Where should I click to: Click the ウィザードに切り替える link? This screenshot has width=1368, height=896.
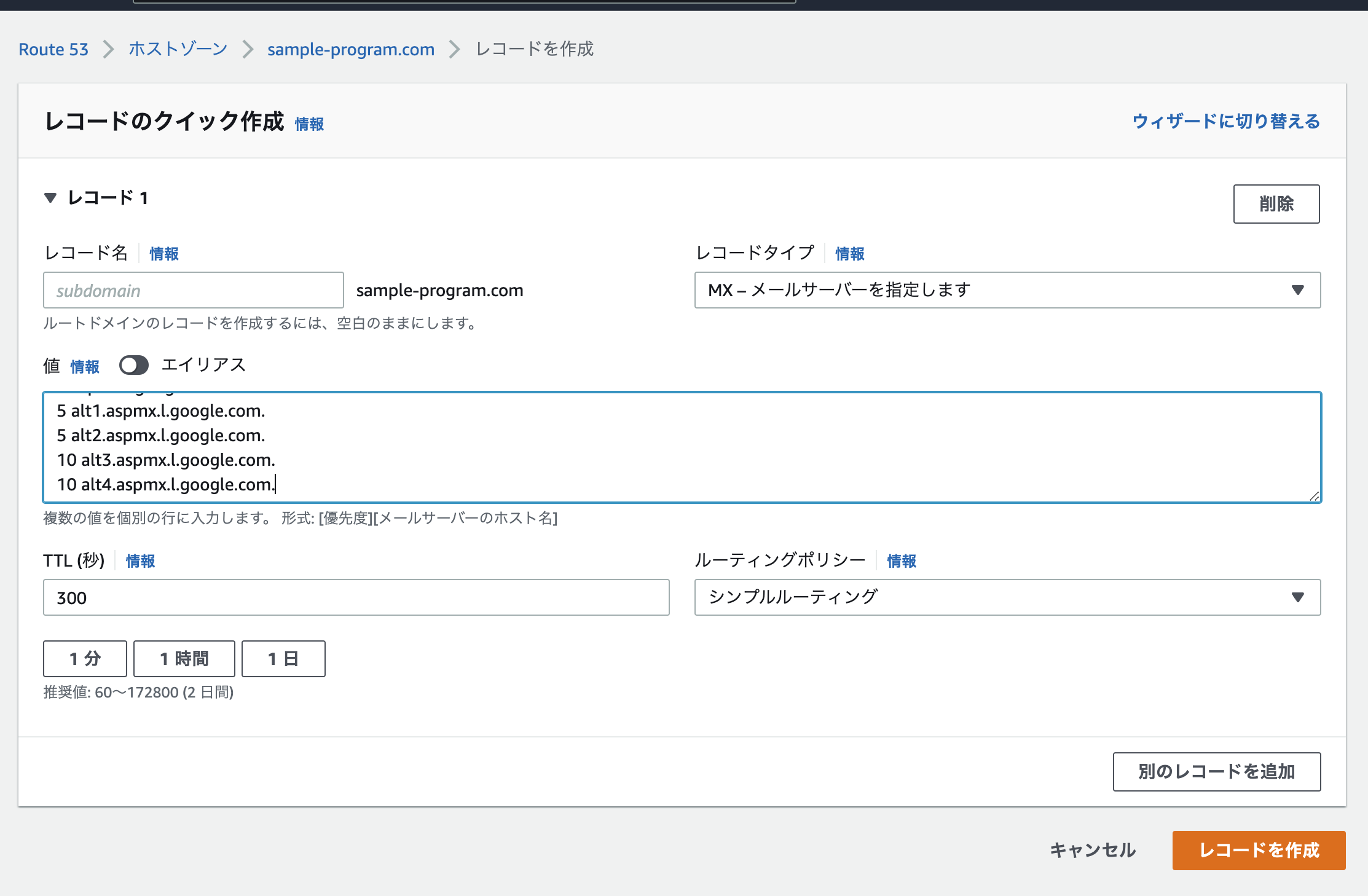(x=1226, y=121)
